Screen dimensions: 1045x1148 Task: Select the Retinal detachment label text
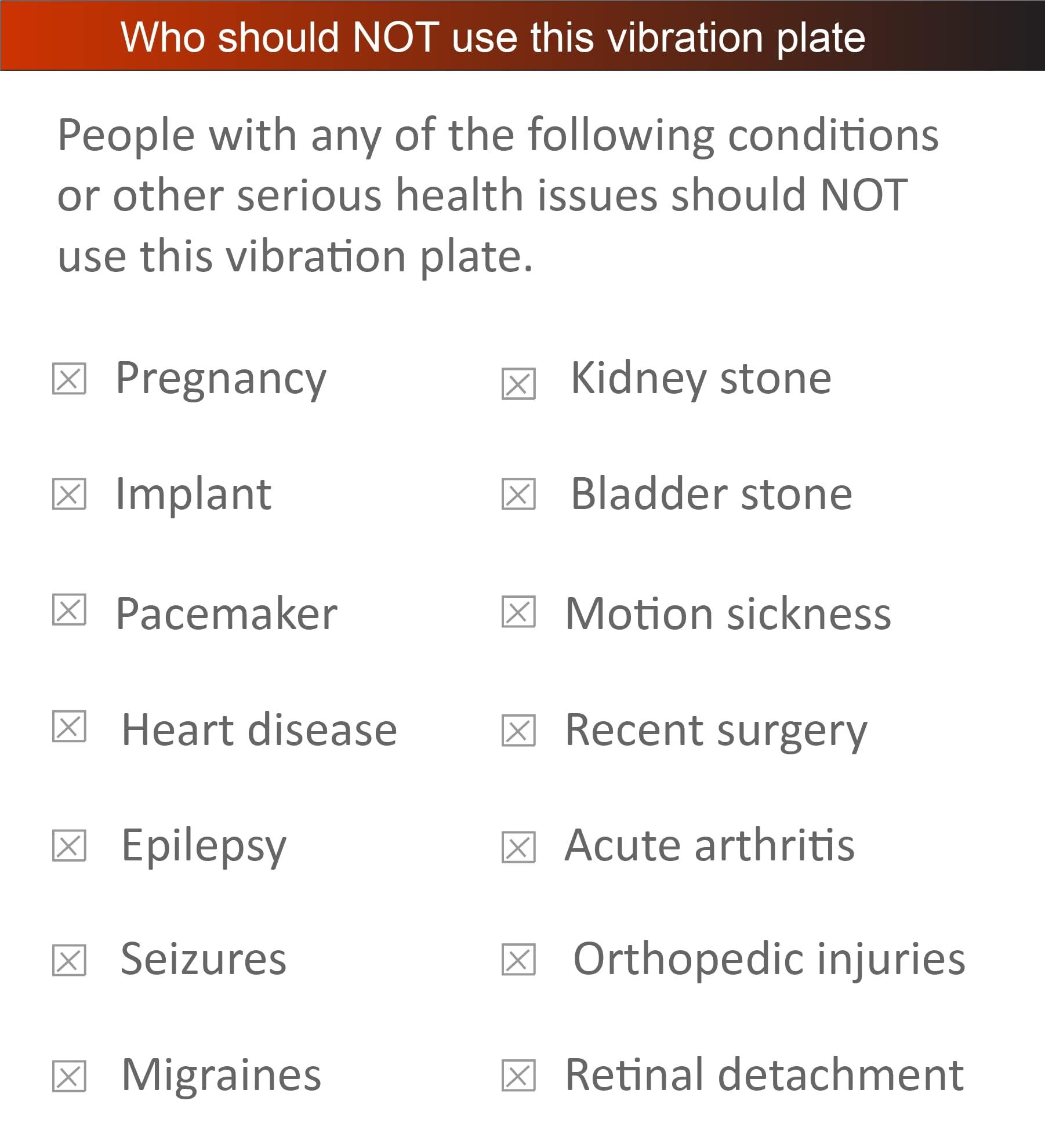click(764, 1075)
